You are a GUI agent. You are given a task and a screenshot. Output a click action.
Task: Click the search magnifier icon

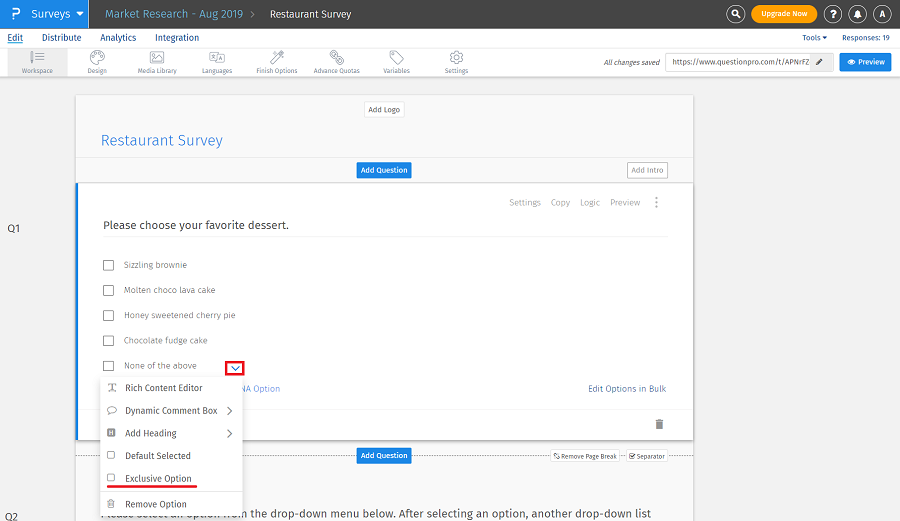click(x=736, y=14)
